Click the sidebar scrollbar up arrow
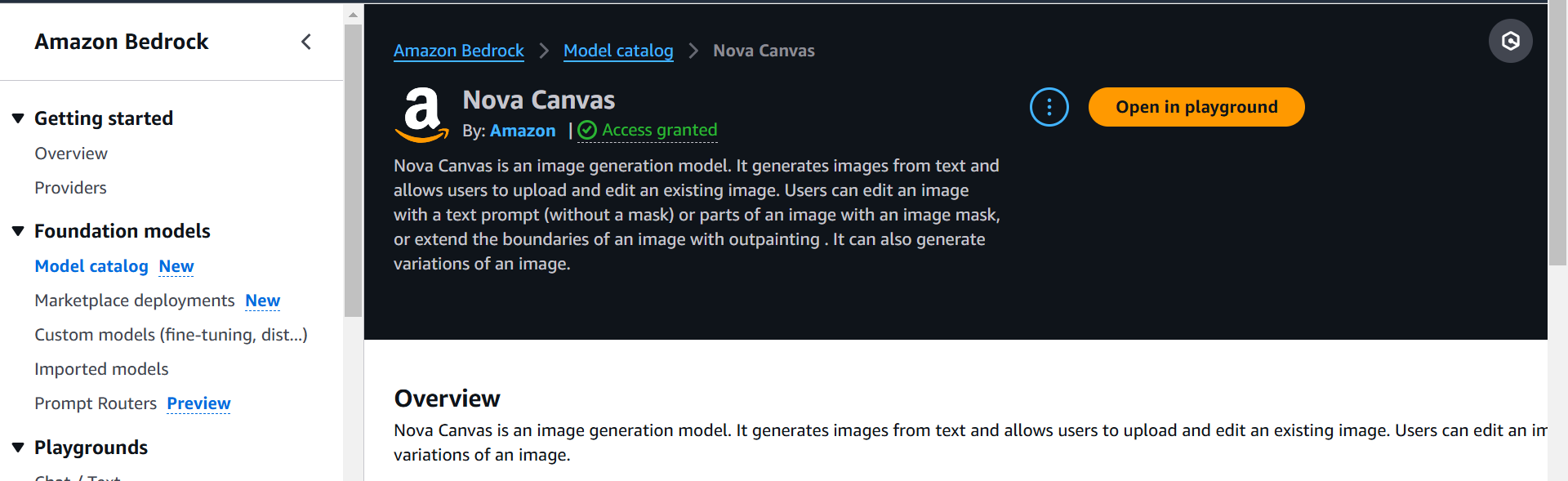Screen dimensions: 1568x481 (x=353, y=14)
